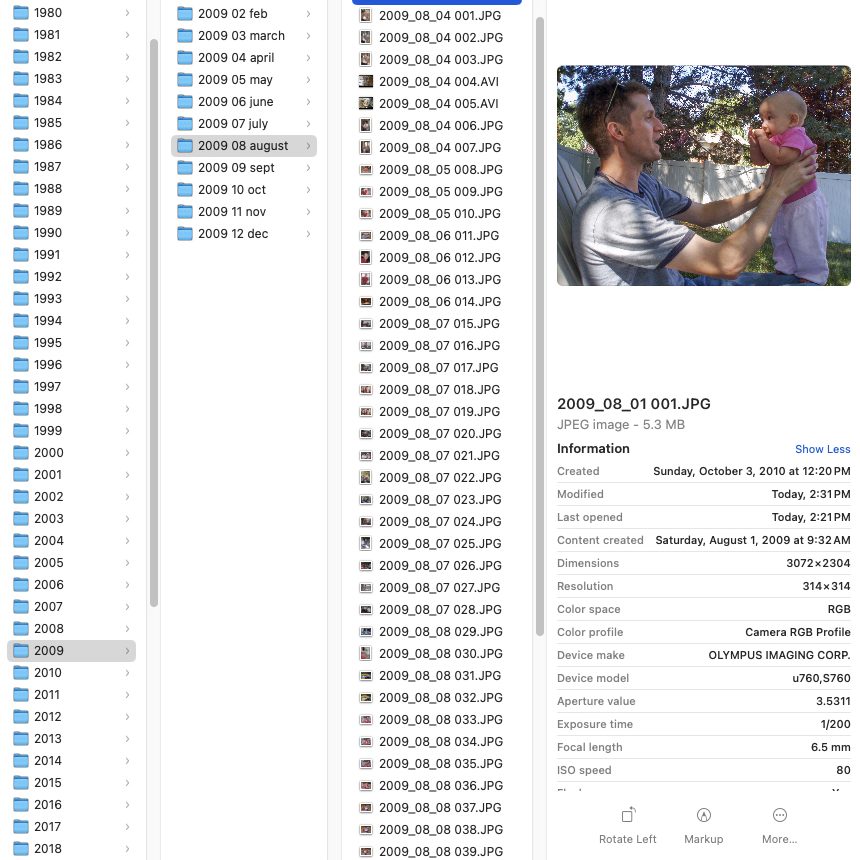Open the 2009 09 sept folder
Viewport: 860px width, 860px height.
pos(236,168)
